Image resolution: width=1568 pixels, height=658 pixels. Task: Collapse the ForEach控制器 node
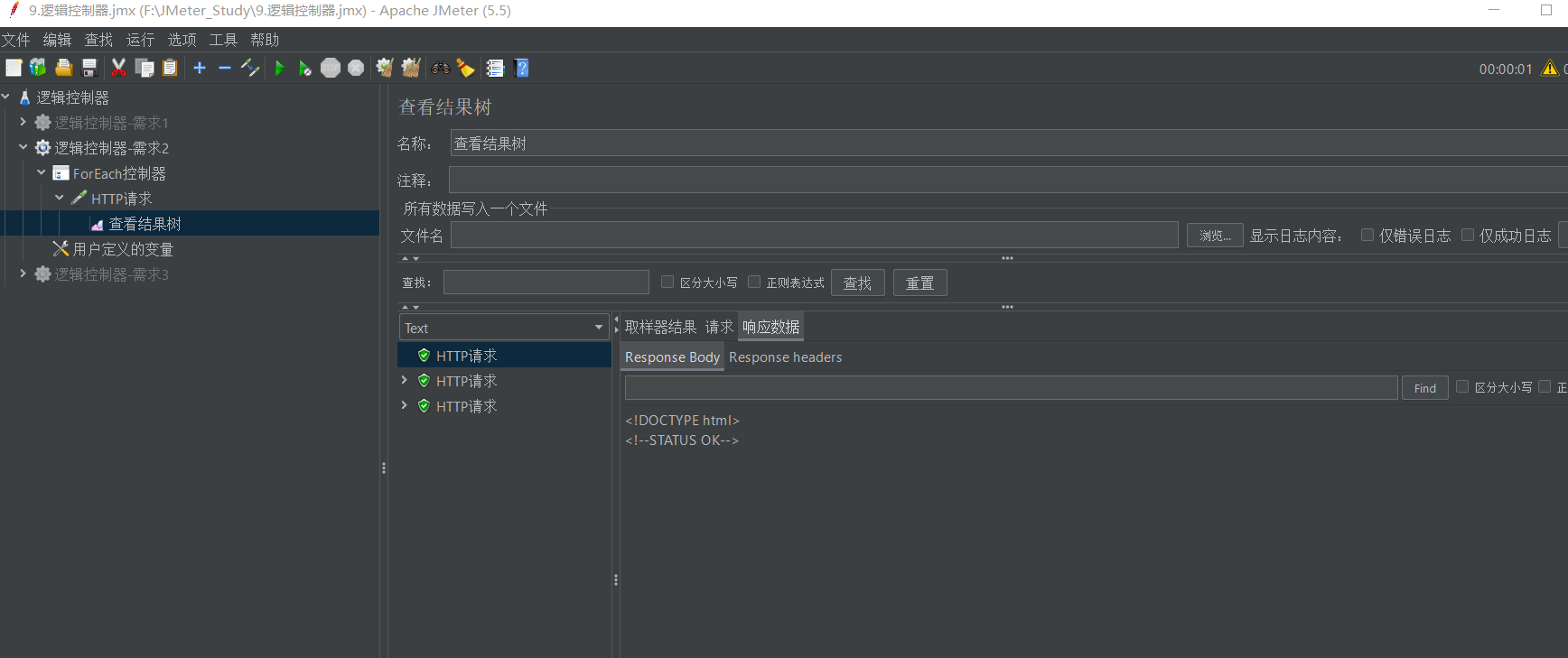41,172
